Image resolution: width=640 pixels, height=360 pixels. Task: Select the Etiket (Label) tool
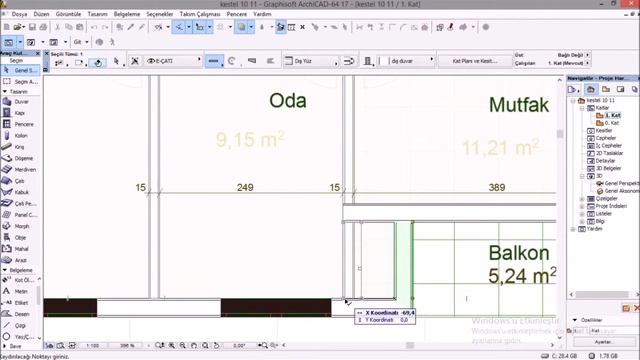tap(20, 303)
